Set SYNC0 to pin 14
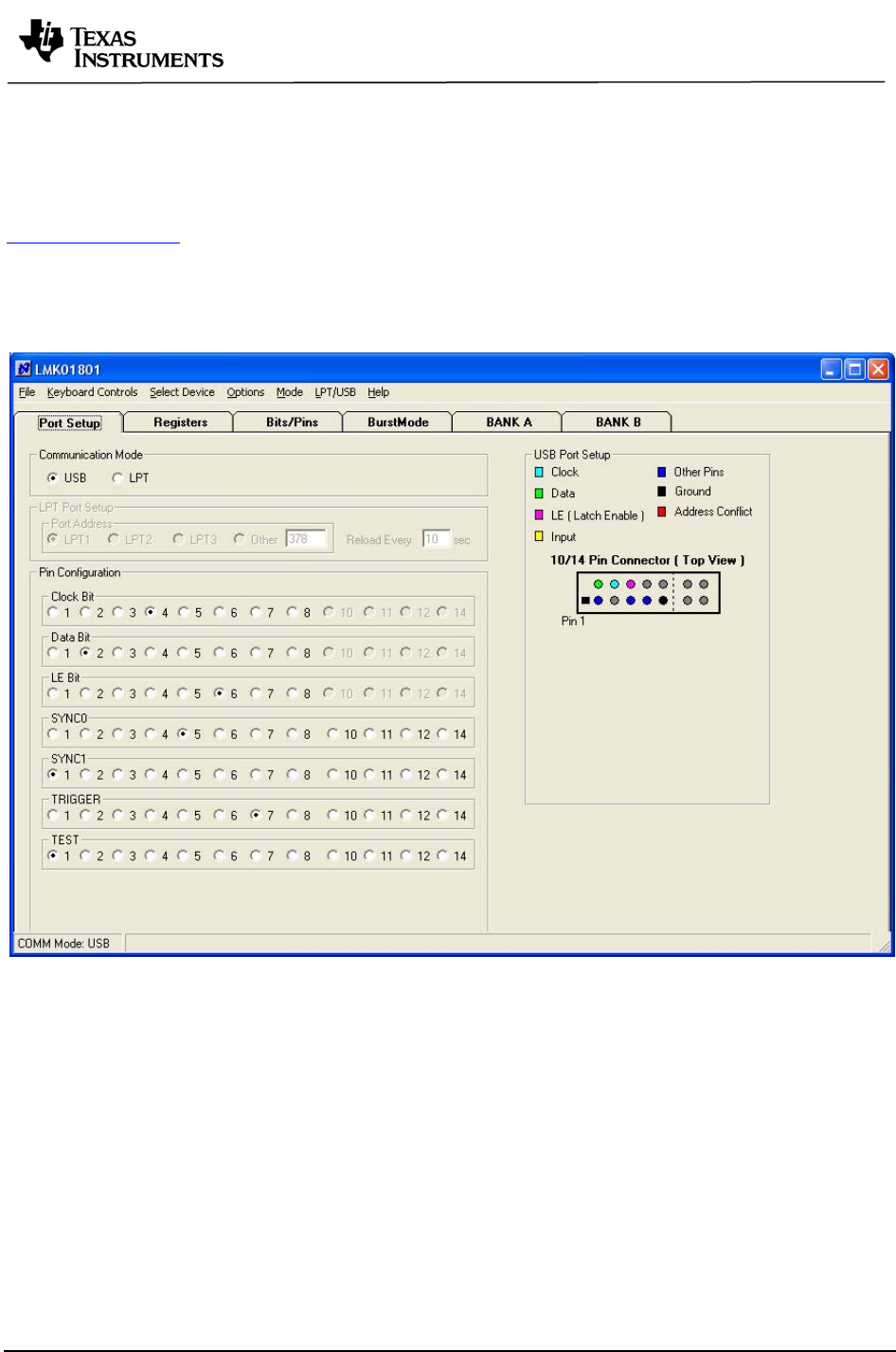The width and height of the screenshot is (896, 1352). (x=442, y=734)
